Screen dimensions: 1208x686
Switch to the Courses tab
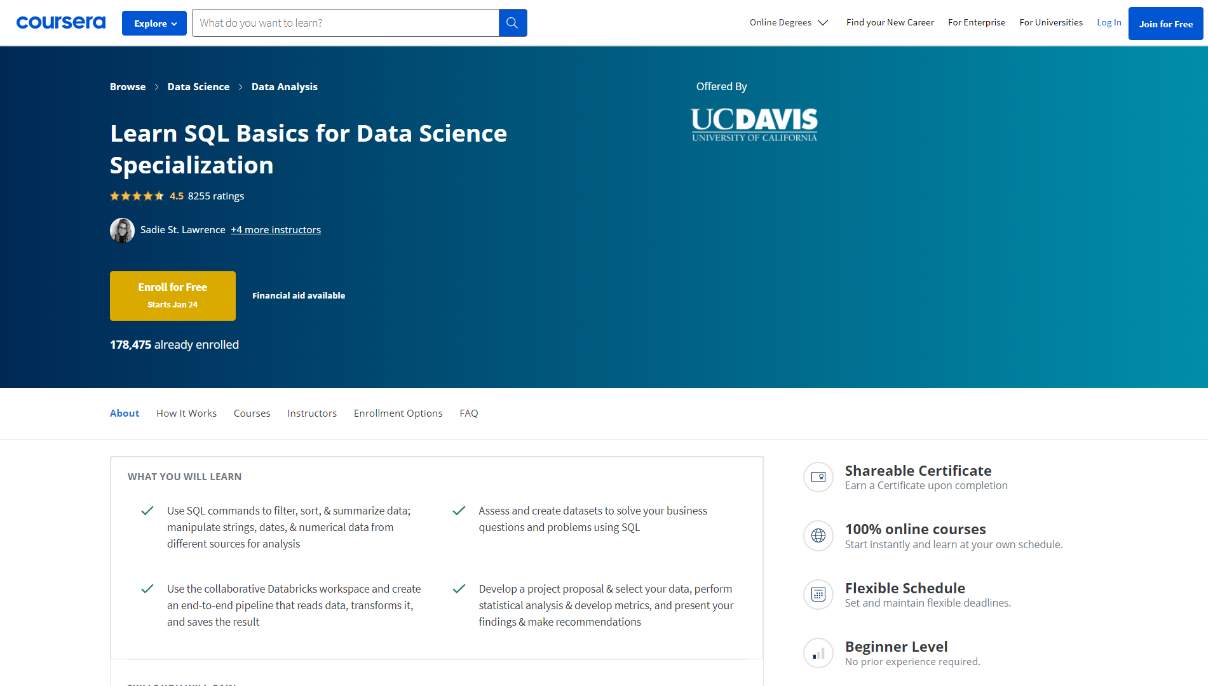(252, 413)
